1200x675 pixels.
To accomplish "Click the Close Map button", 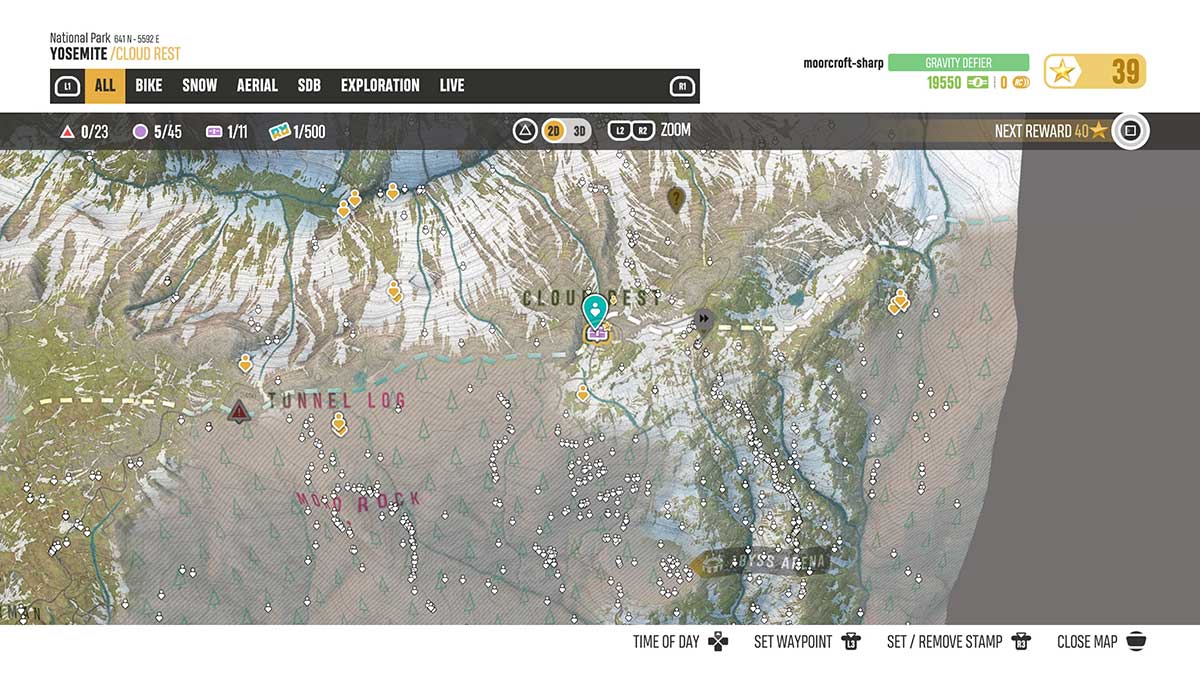I will pyautogui.click(x=1135, y=642).
